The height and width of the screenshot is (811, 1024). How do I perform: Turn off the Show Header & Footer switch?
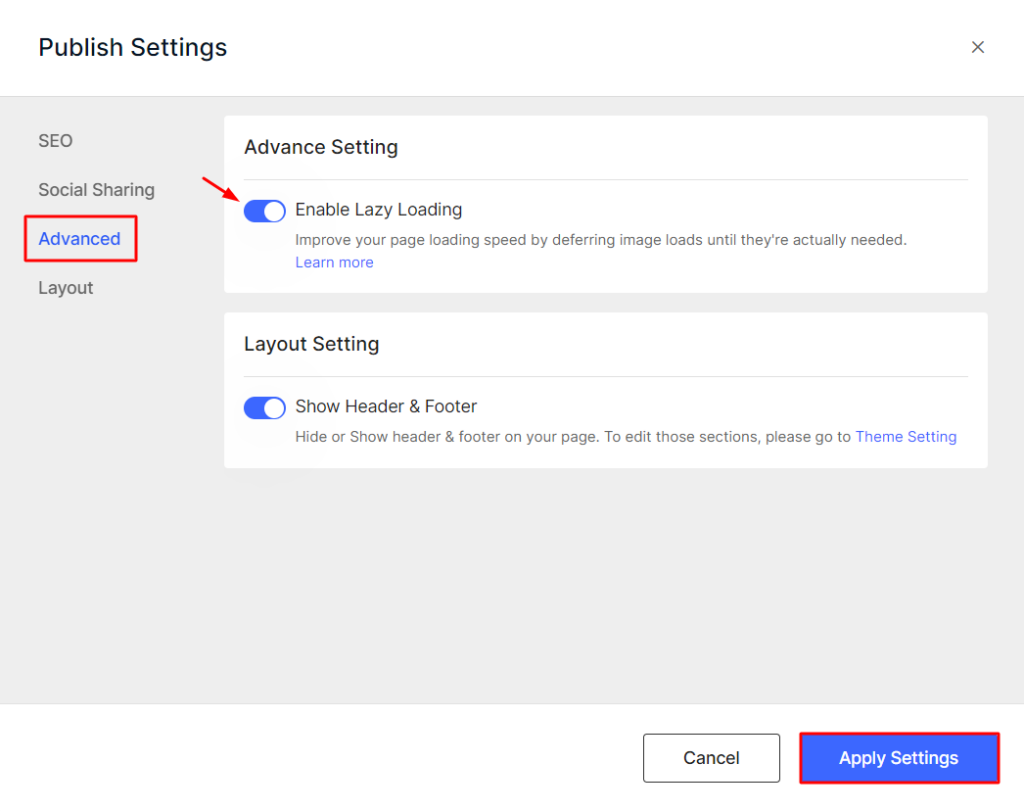tap(264, 407)
